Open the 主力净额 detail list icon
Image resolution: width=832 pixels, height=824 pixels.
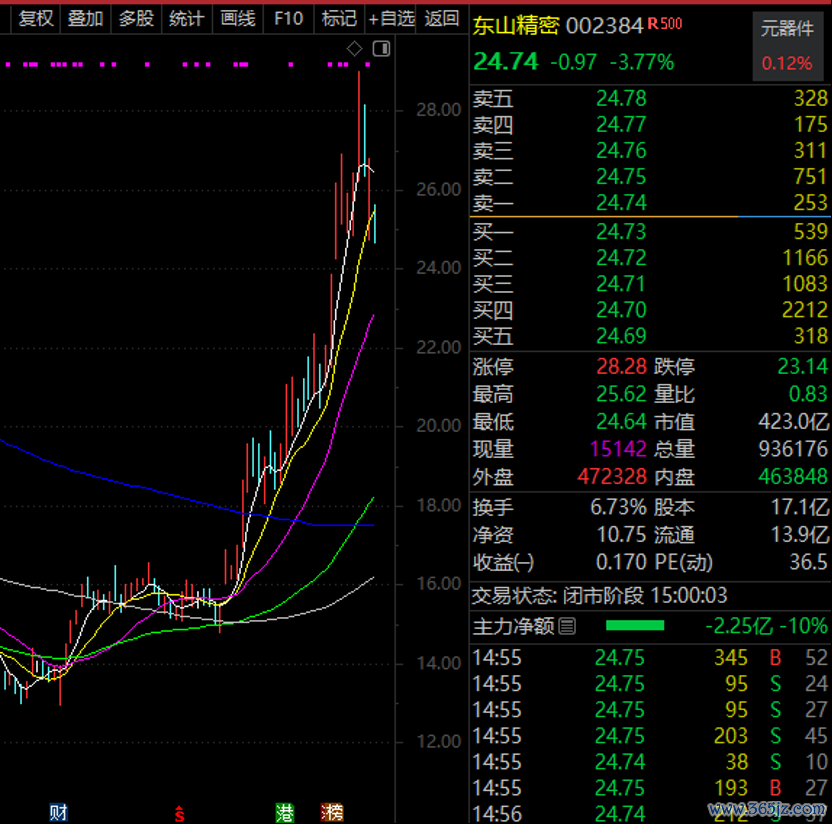pos(567,627)
